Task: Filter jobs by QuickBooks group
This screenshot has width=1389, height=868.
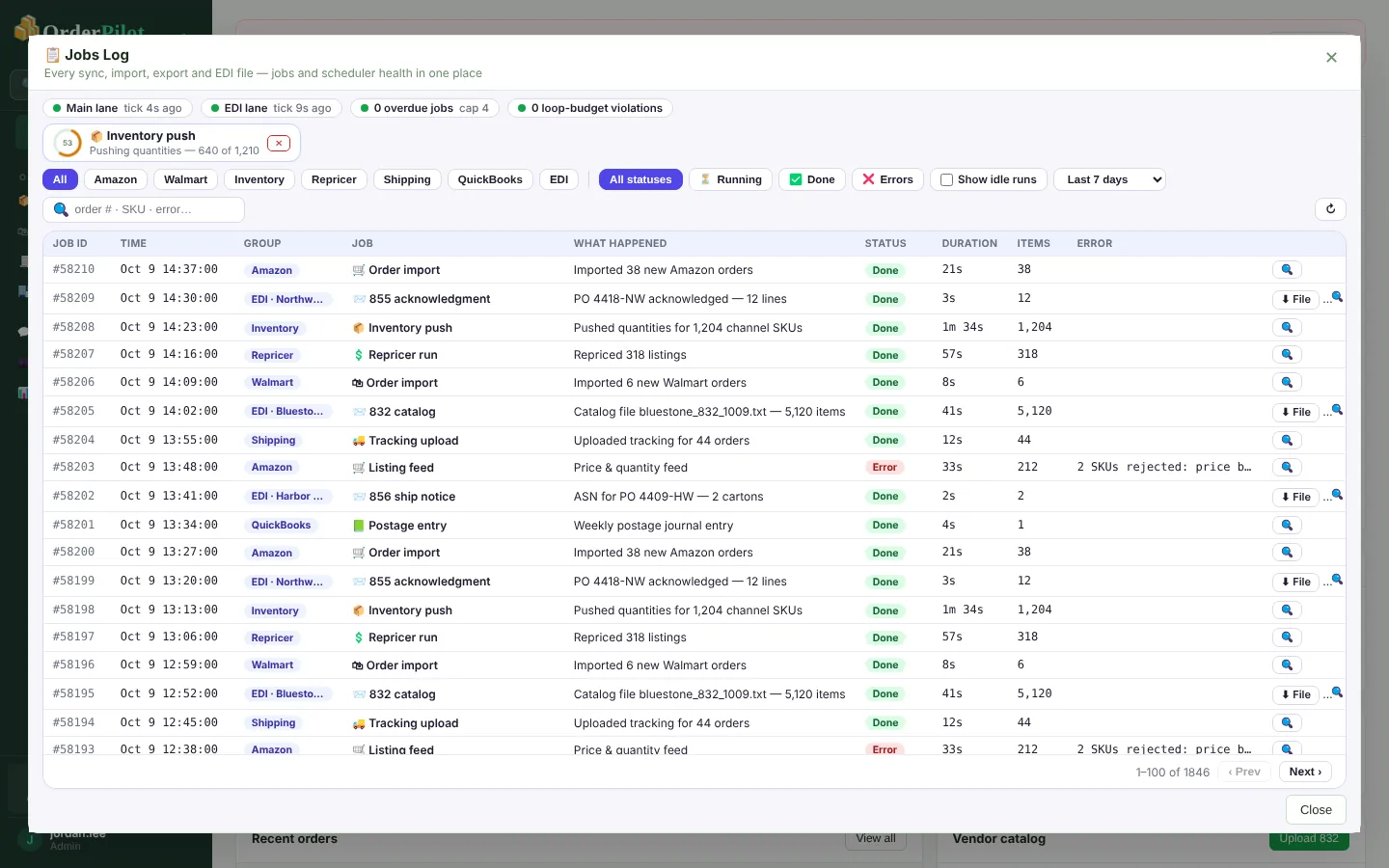Action: tap(490, 179)
